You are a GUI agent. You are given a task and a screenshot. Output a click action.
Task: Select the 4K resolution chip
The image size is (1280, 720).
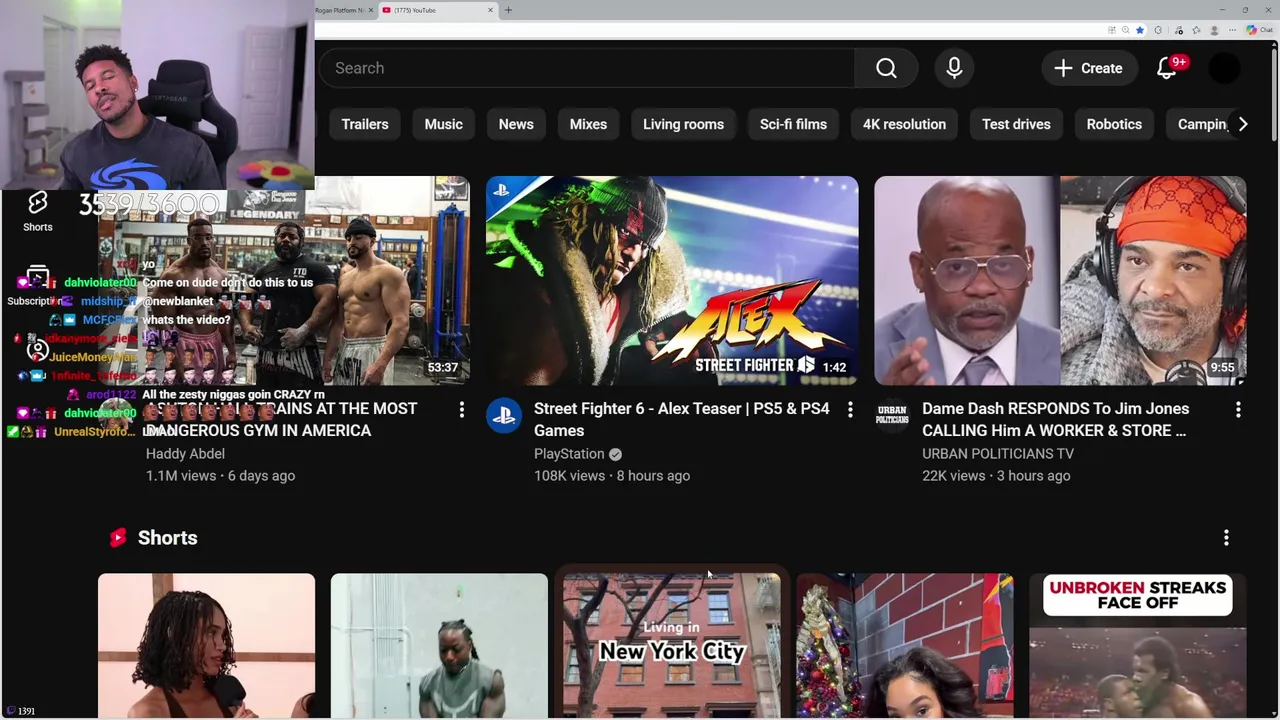(x=904, y=124)
